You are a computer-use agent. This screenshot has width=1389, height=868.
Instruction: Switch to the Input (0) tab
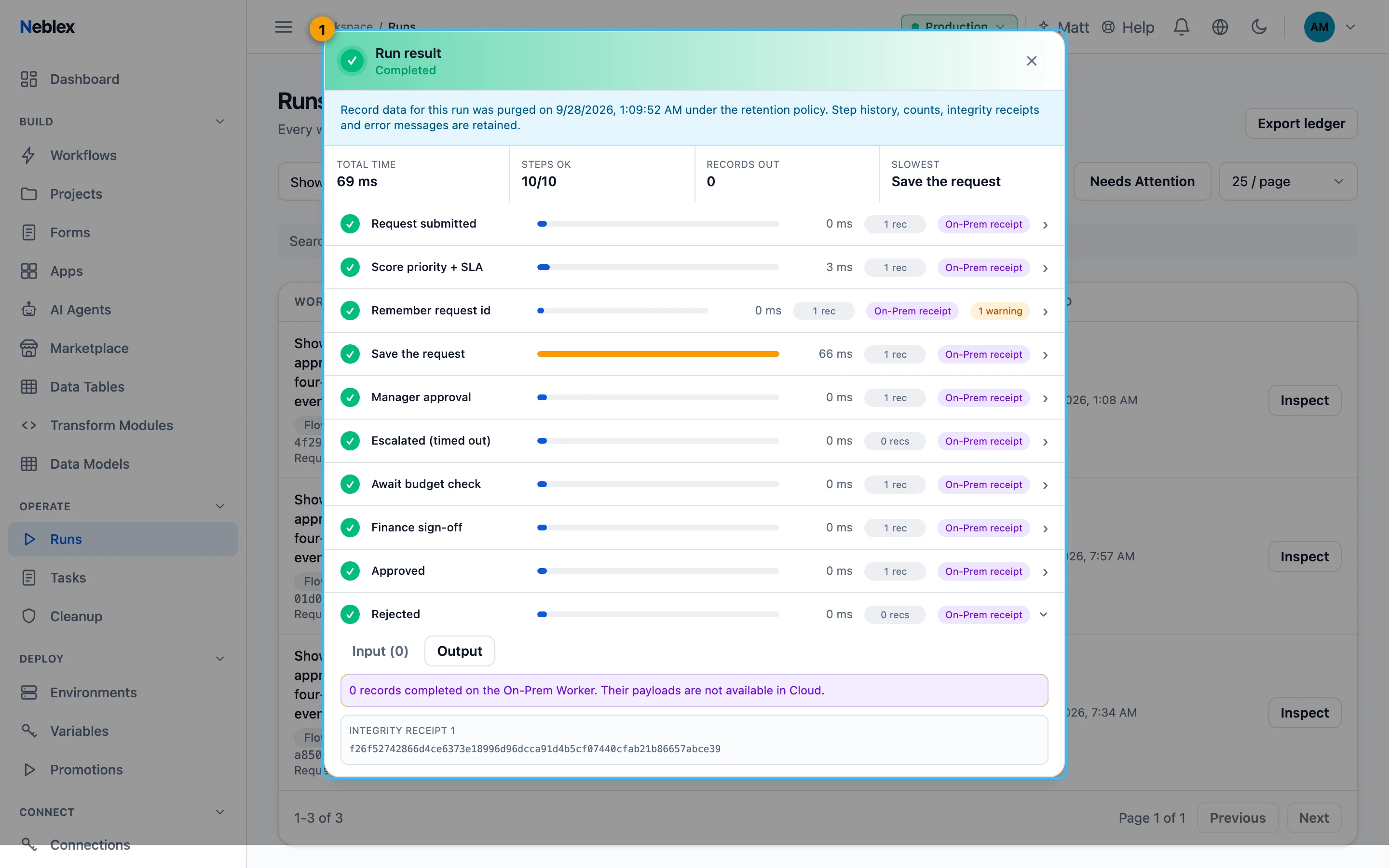click(x=380, y=651)
